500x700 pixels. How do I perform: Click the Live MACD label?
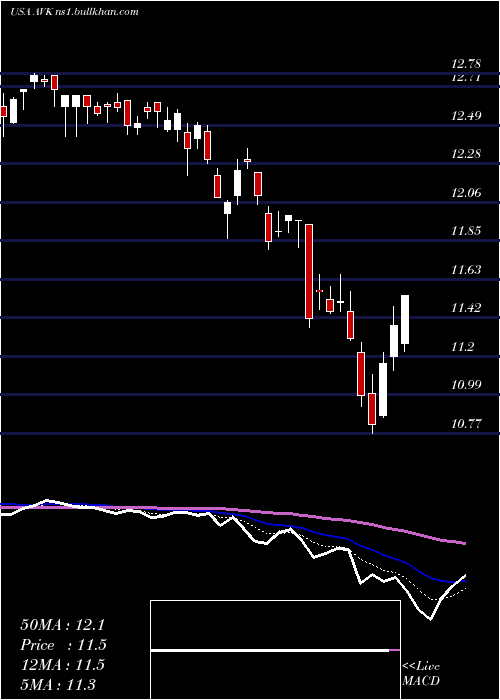421,674
